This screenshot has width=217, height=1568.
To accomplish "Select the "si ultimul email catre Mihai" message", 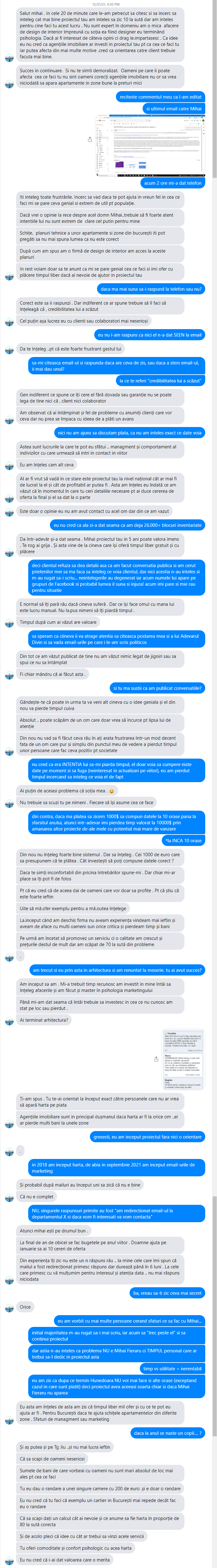I will coord(174,109).
